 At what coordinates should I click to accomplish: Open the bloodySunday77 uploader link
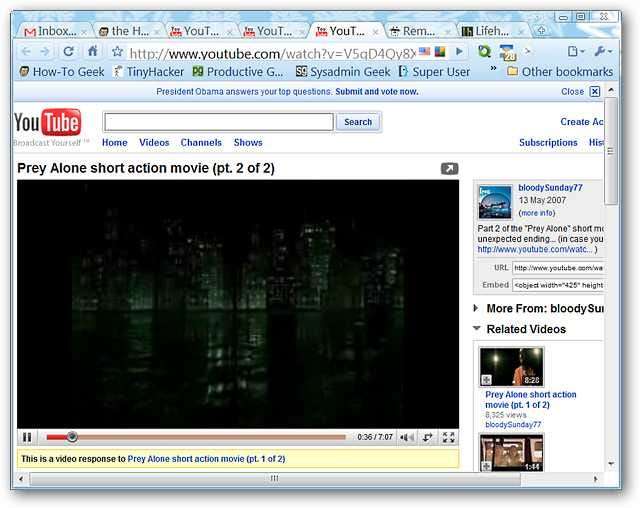pyautogui.click(x=550, y=188)
